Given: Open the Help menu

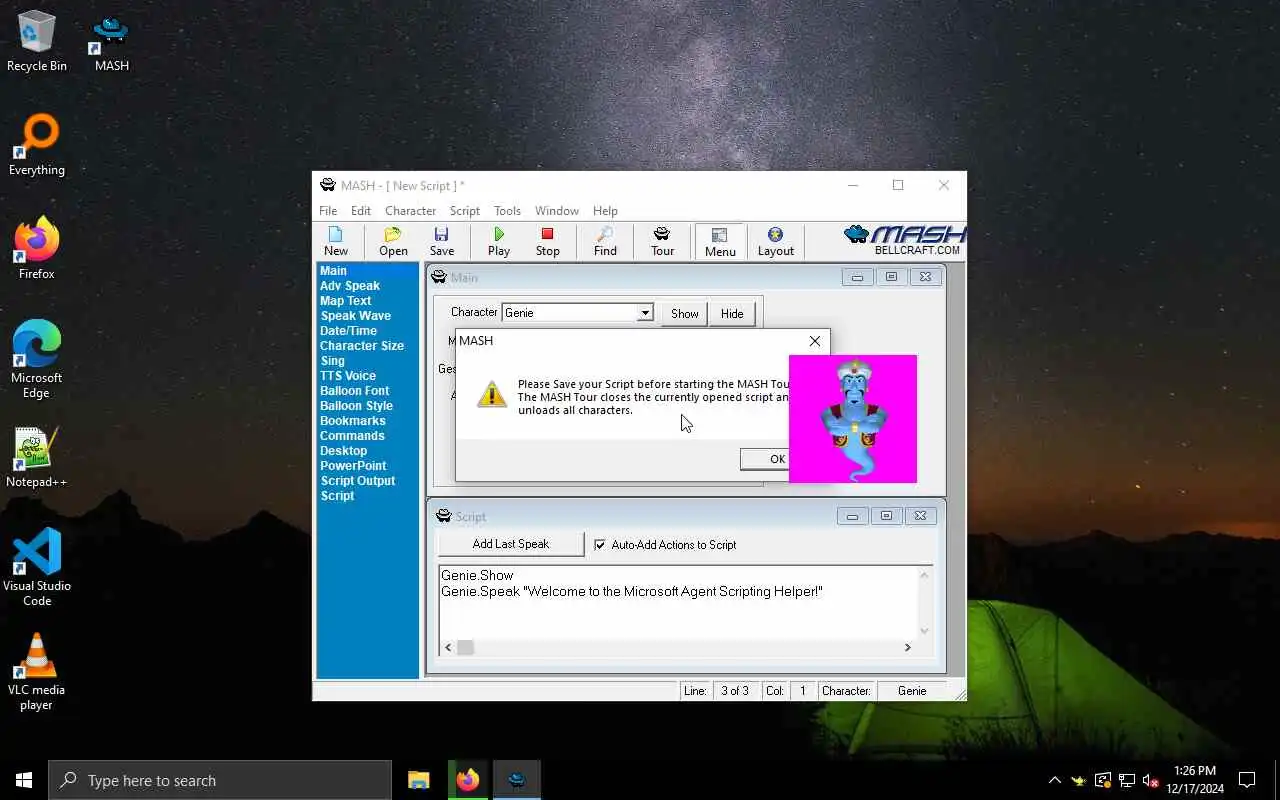Looking at the screenshot, I should tap(605, 211).
